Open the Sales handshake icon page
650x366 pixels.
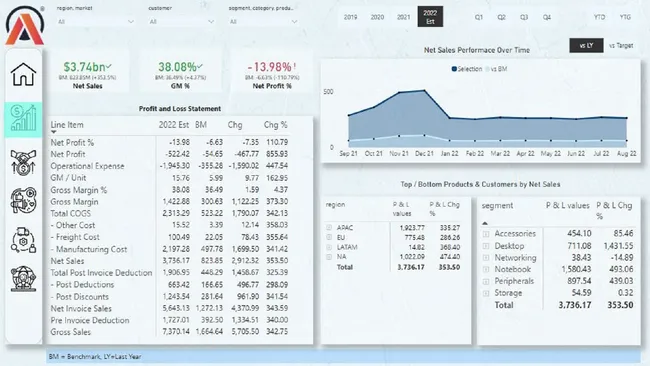[x=24, y=162]
